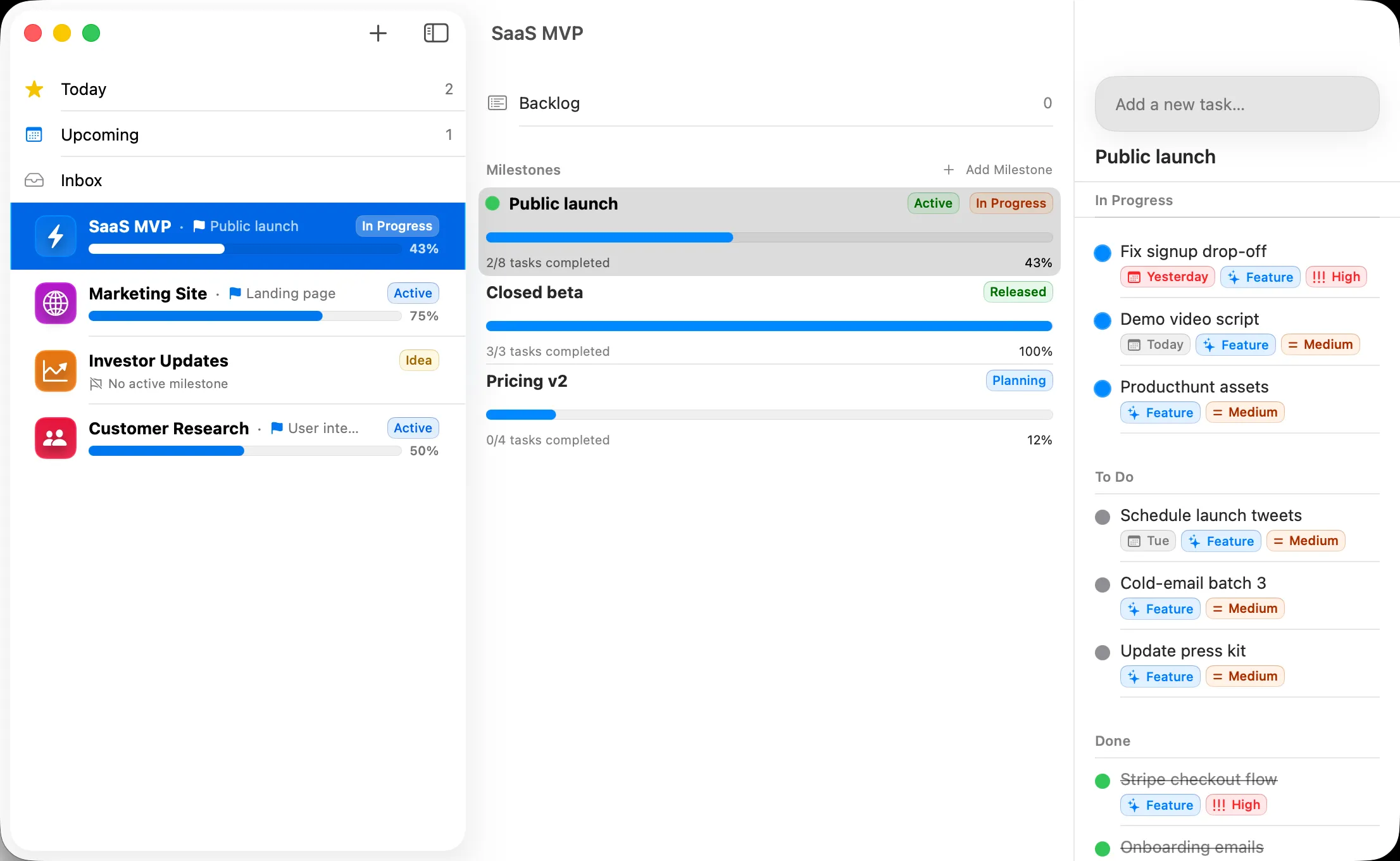The height and width of the screenshot is (861, 1400).
Task: Open the Active badge on Public launch milestone
Action: (x=933, y=203)
